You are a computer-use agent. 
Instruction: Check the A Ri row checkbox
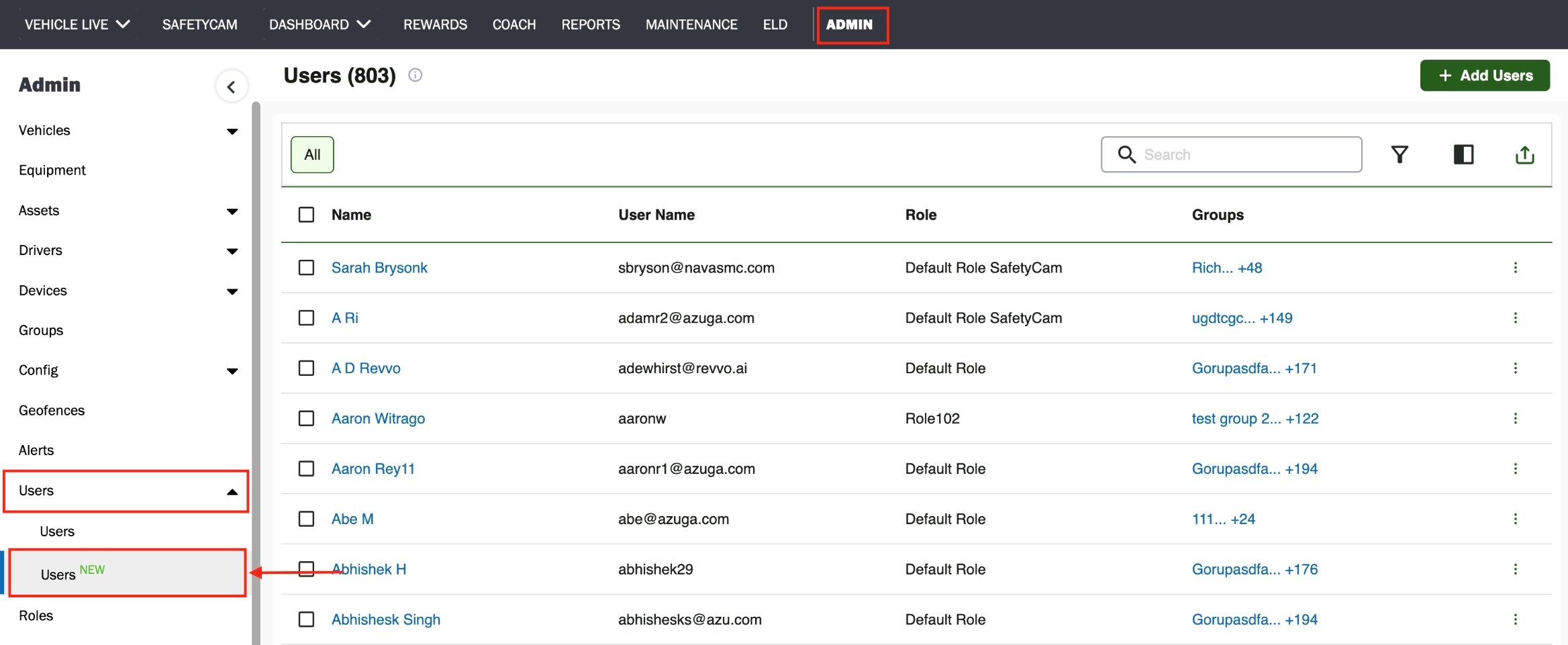306,318
